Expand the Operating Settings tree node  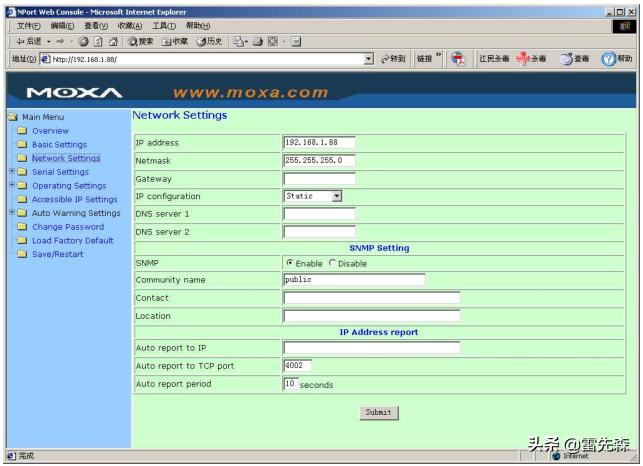11,185
